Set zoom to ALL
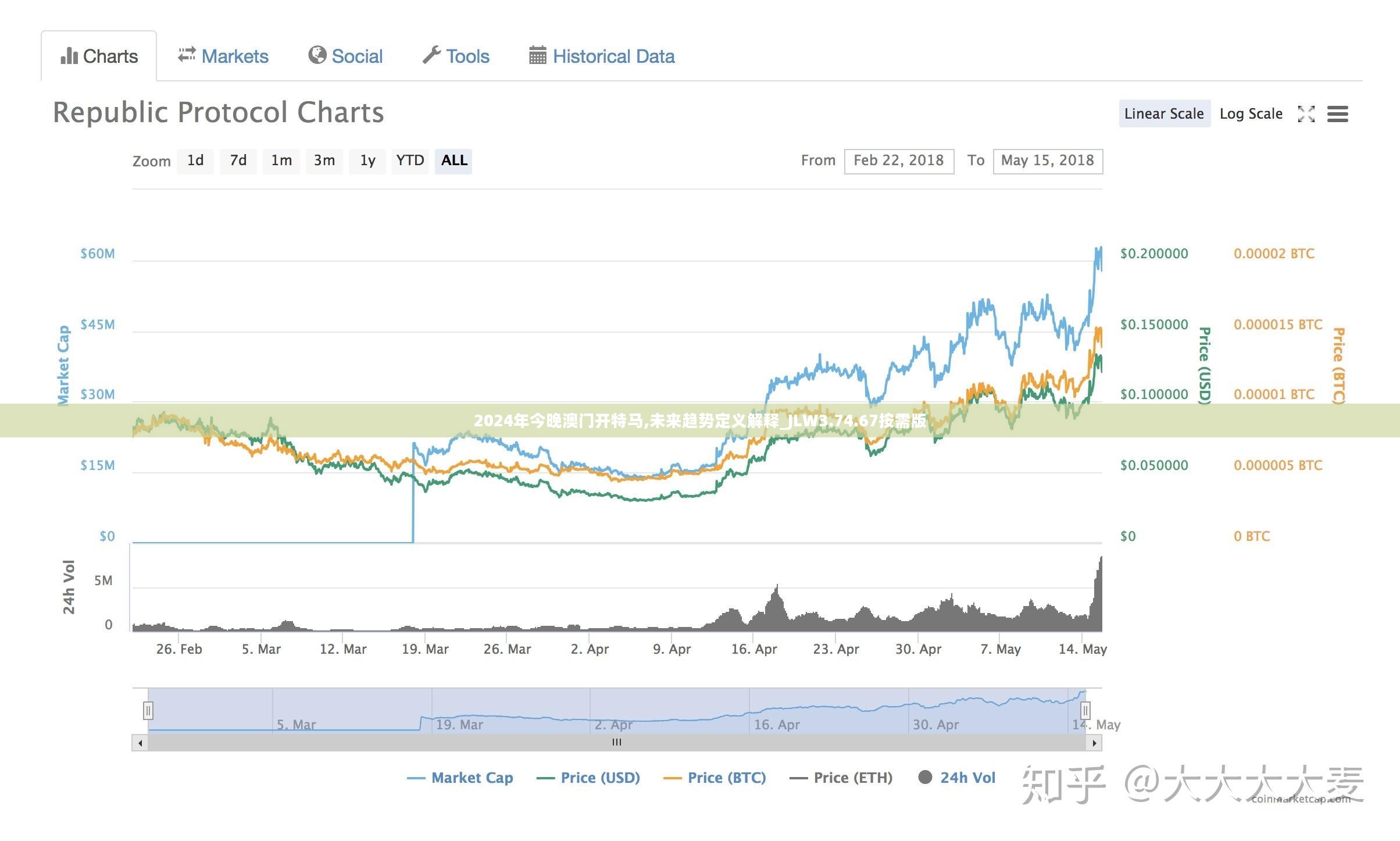The height and width of the screenshot is (841, 1400). pyautogui.click(x=453, y=161)
